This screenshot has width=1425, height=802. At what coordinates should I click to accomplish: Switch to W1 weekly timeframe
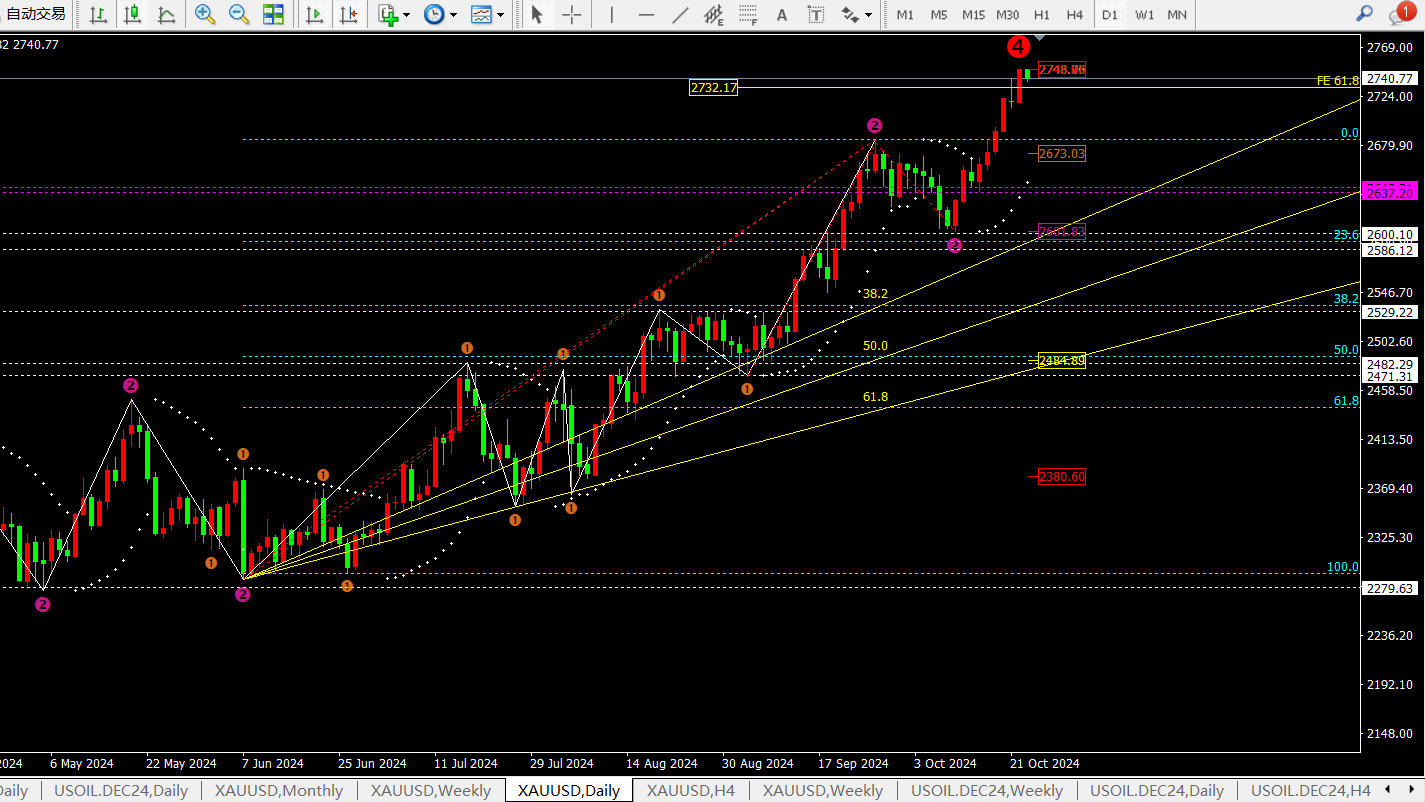tap(1144, 14)
